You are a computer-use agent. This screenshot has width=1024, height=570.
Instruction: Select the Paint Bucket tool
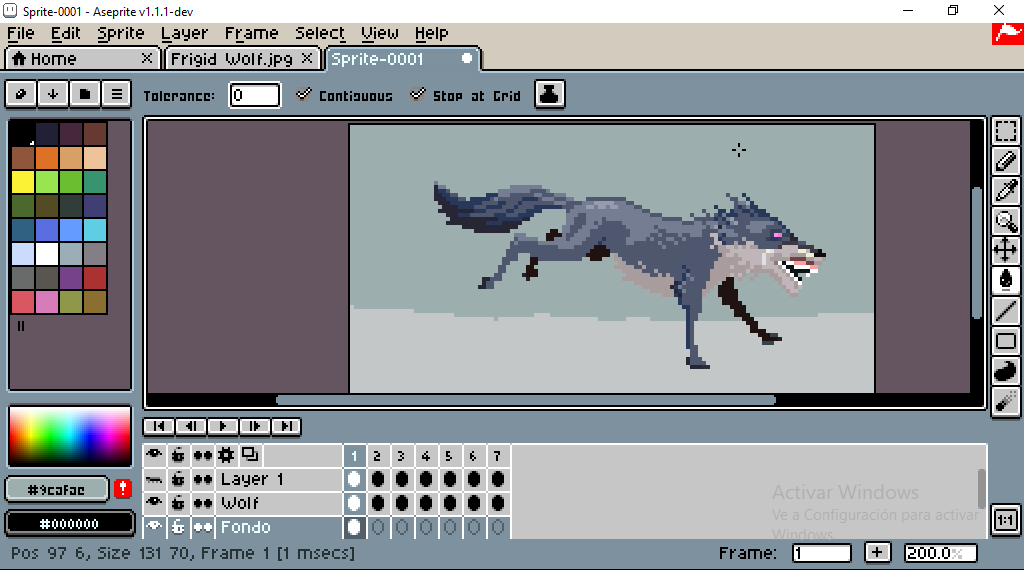coord(1006,281)
